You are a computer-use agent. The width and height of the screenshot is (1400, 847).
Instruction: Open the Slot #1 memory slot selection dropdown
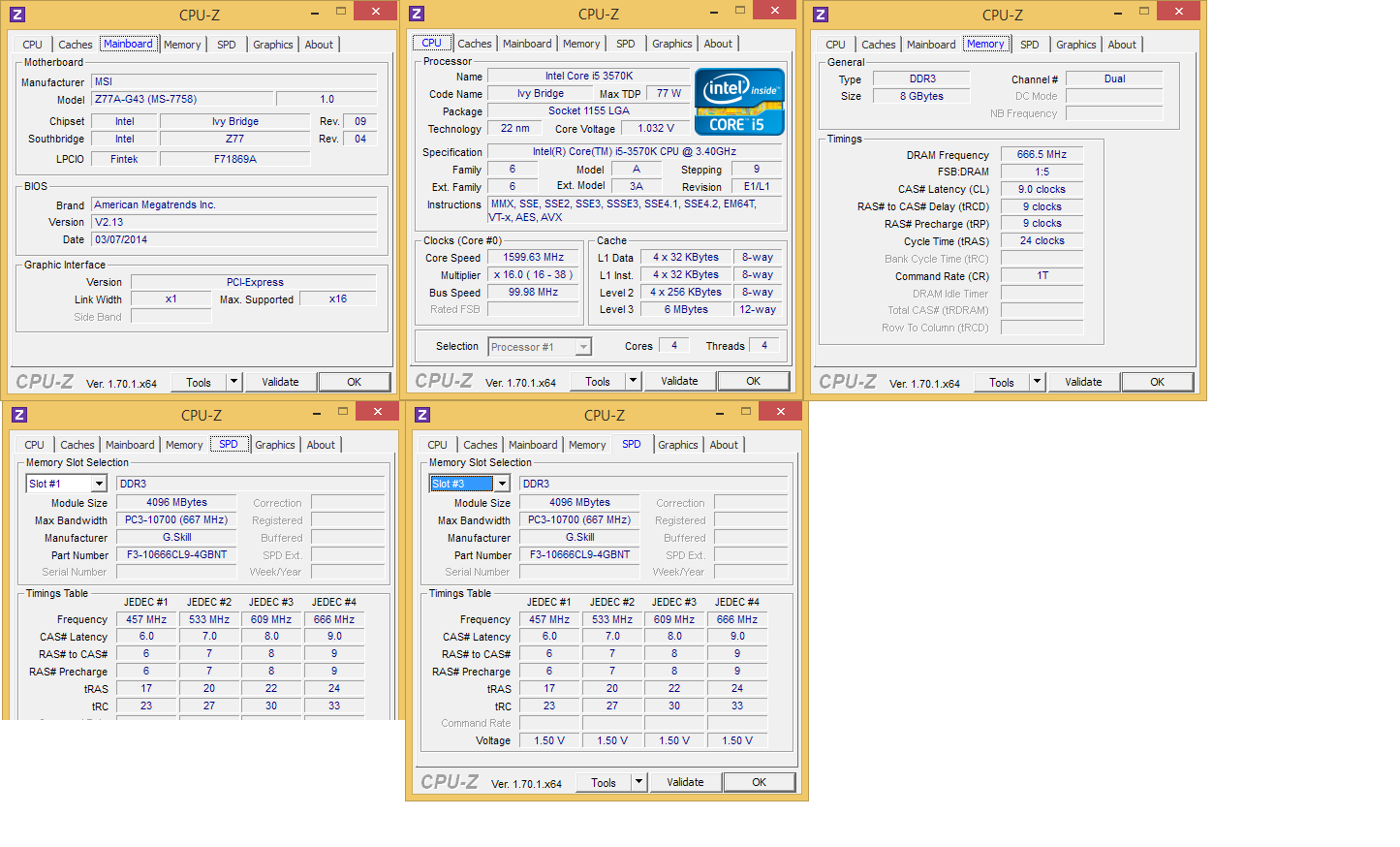[x=99, y=484]
